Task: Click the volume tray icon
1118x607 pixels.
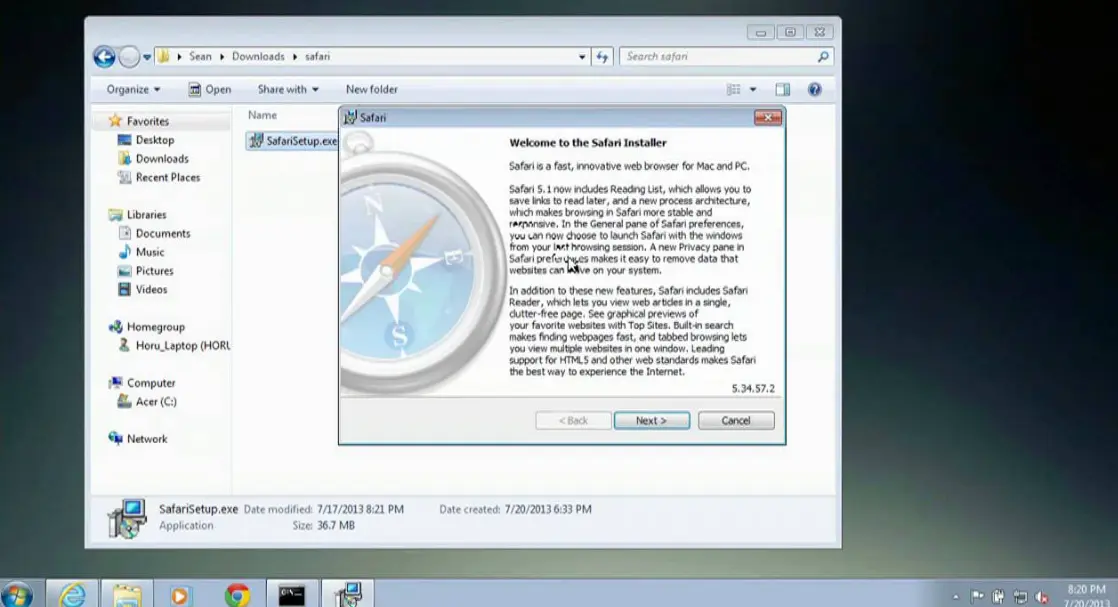Action: (1042, 597)
